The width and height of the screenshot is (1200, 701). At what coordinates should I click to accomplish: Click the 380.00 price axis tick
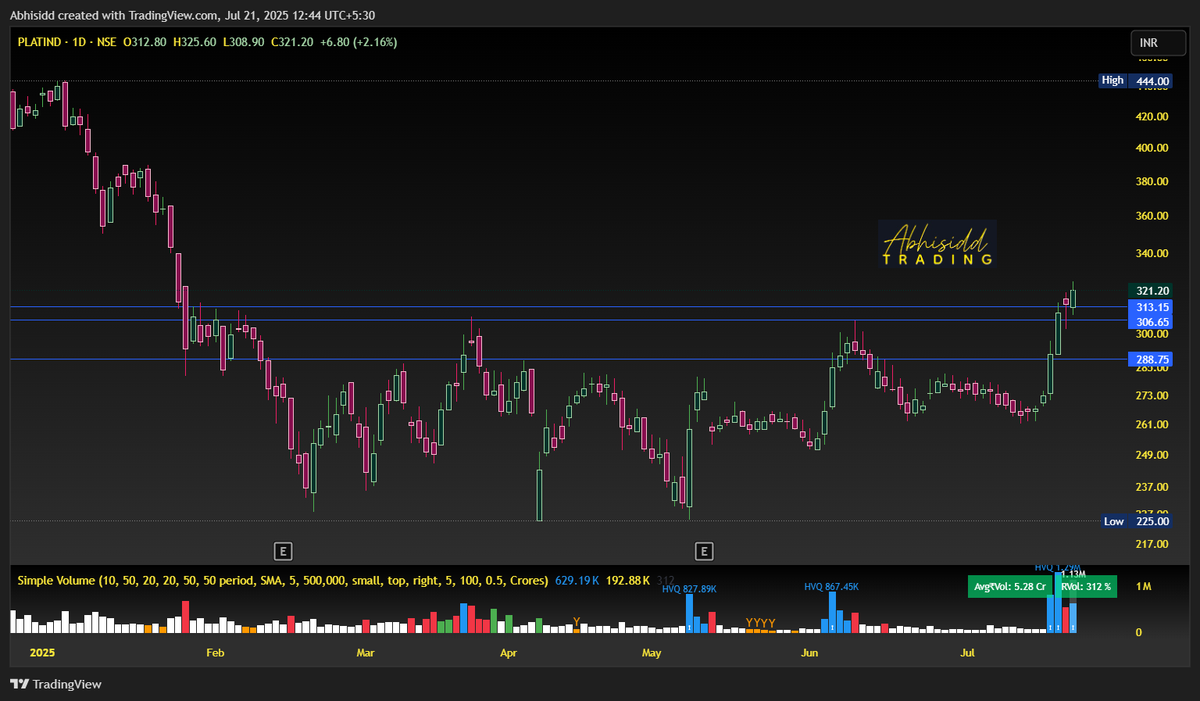click(1152, 182)
